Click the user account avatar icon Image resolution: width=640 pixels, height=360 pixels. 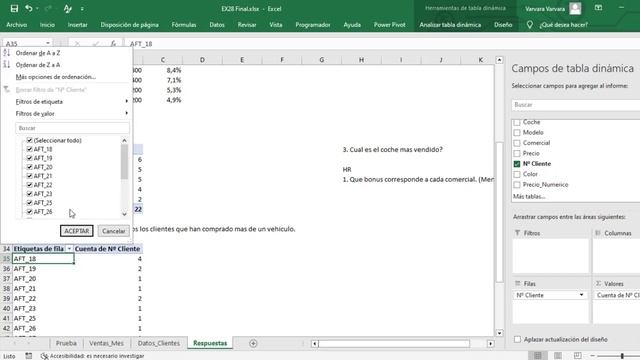[575, 9]
